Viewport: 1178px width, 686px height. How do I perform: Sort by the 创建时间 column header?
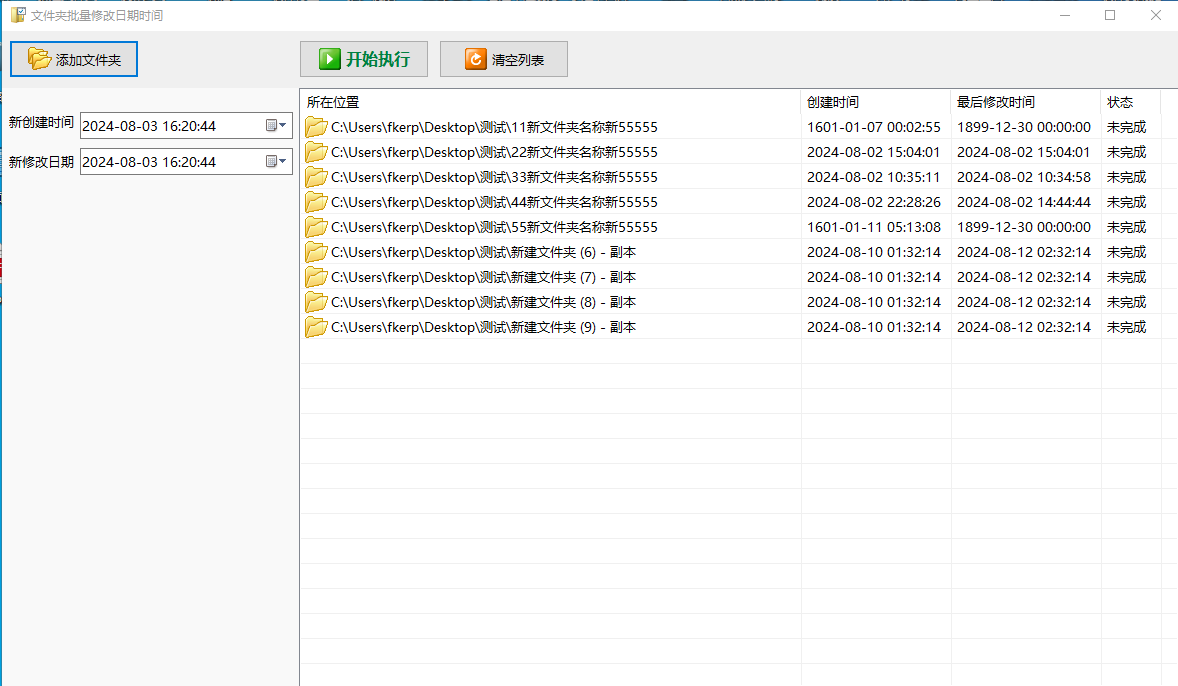pyautogui.click(x=875, y=102)
